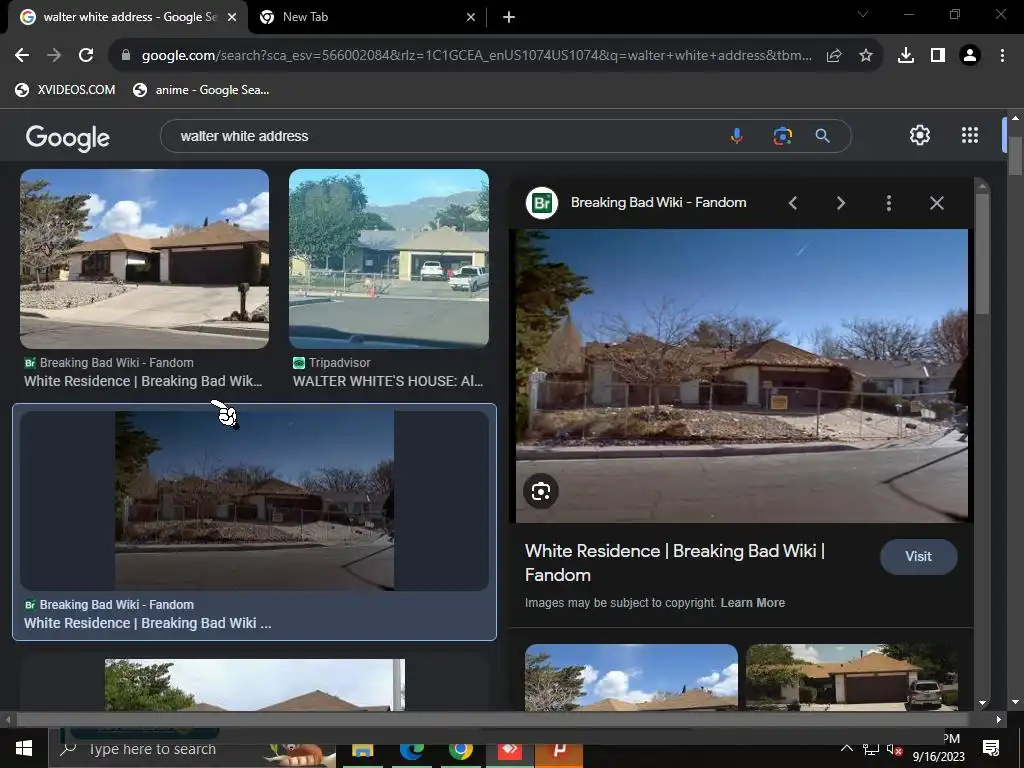Open Microsoft Edge from the taskbar
The image size is (1024, 768).
(411, 750)
